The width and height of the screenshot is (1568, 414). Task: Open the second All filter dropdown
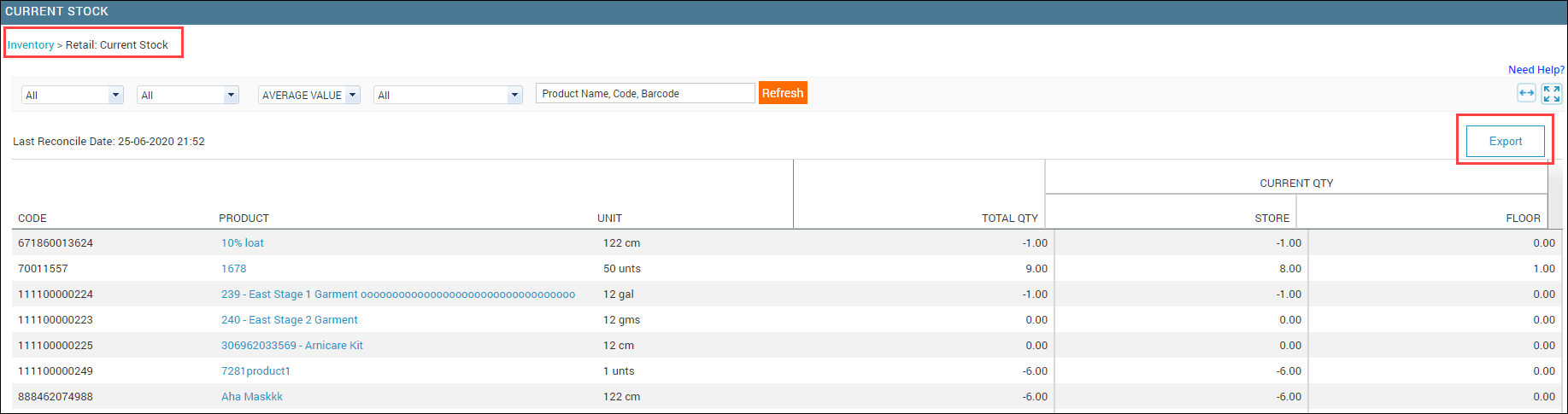point(188,95)
